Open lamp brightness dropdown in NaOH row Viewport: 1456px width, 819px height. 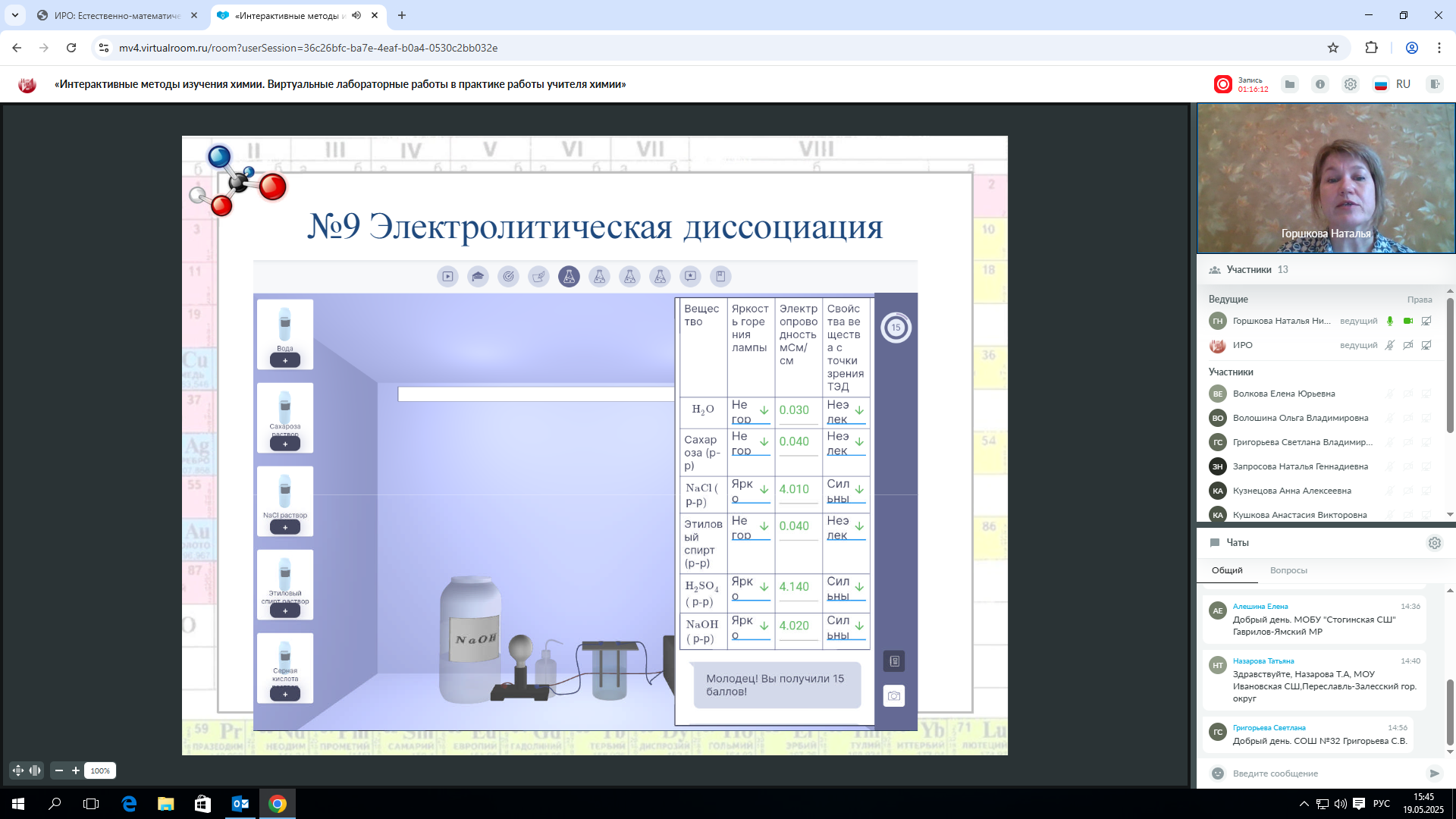pos(751,627)
